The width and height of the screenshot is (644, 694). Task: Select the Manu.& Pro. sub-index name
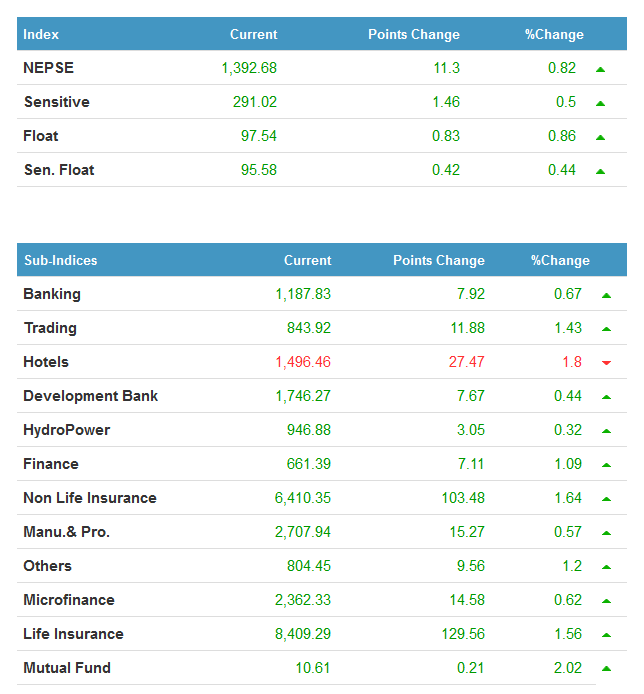(x=66, y=532)
